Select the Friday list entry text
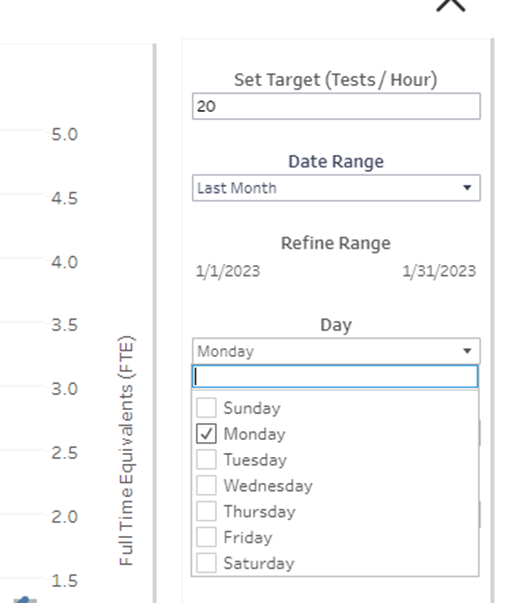This screenshot has width=519, height=603. click(x=248, y=538)
